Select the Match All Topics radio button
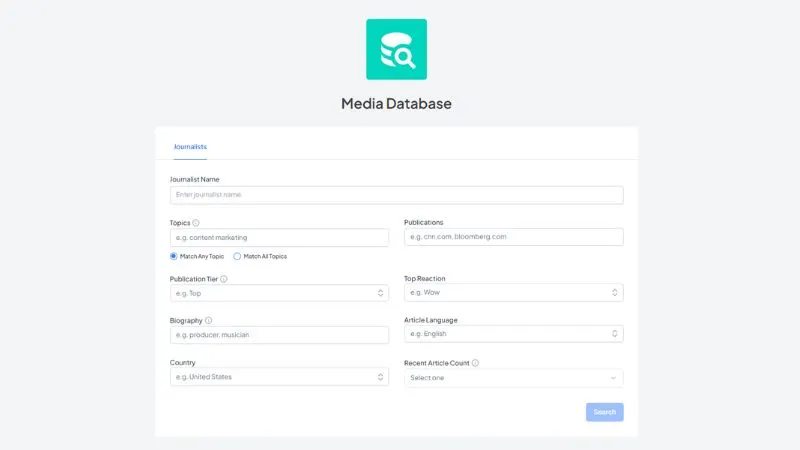800x450 pixels. pos(237,256)
